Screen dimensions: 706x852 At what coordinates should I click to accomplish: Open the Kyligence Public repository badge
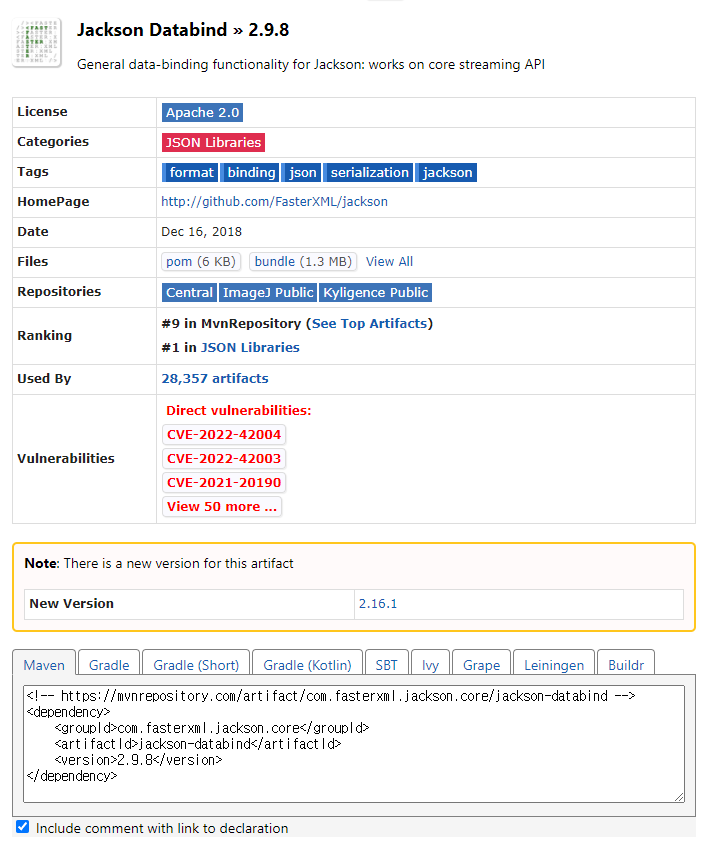tap(376, 292)
